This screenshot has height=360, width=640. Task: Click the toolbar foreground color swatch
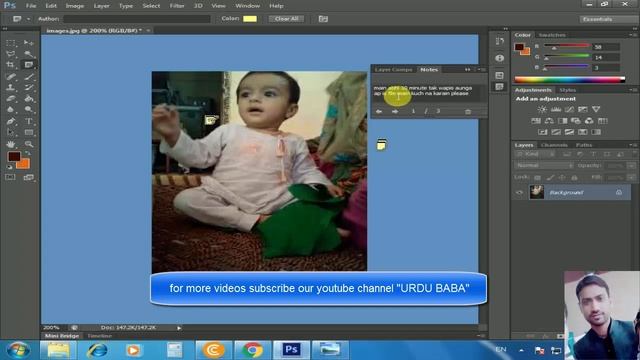click(x=13, y=157)
